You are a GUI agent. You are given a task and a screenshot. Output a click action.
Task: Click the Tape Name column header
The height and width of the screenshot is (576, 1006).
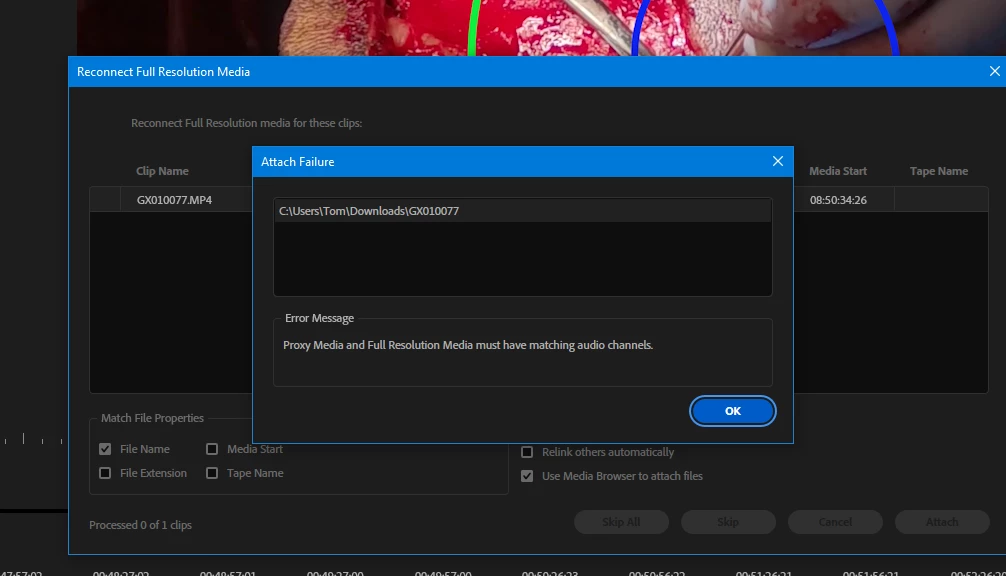939,171
